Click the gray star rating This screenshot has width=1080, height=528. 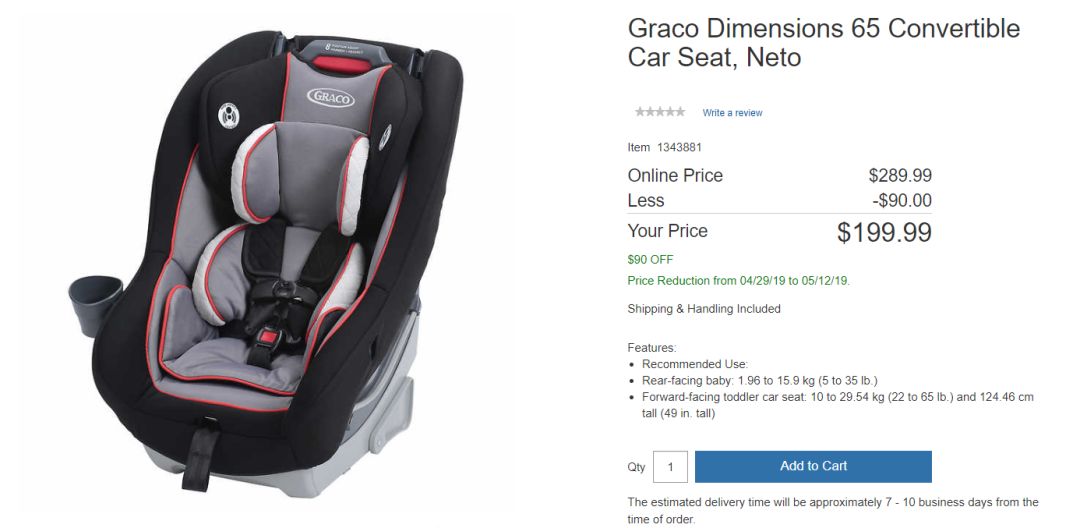coord(660,112)
